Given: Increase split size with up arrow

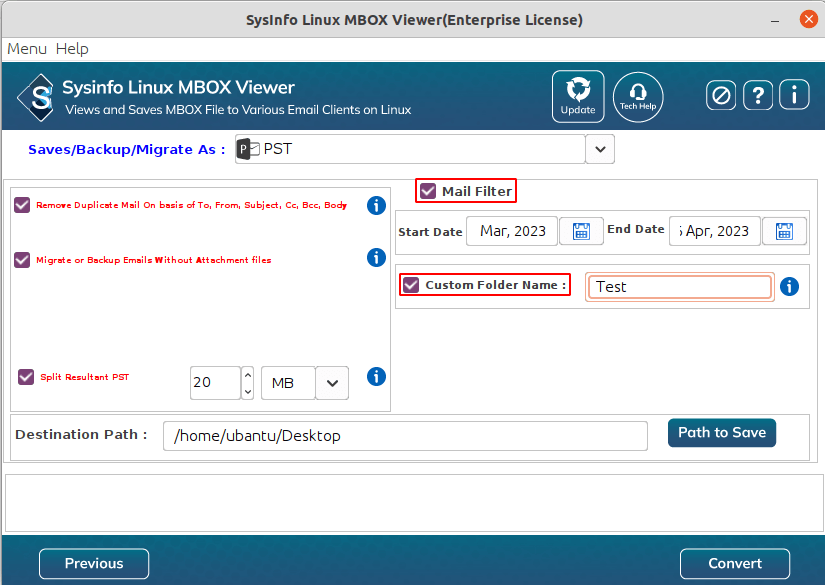Looking at the screenshot, I should (248, 375).
